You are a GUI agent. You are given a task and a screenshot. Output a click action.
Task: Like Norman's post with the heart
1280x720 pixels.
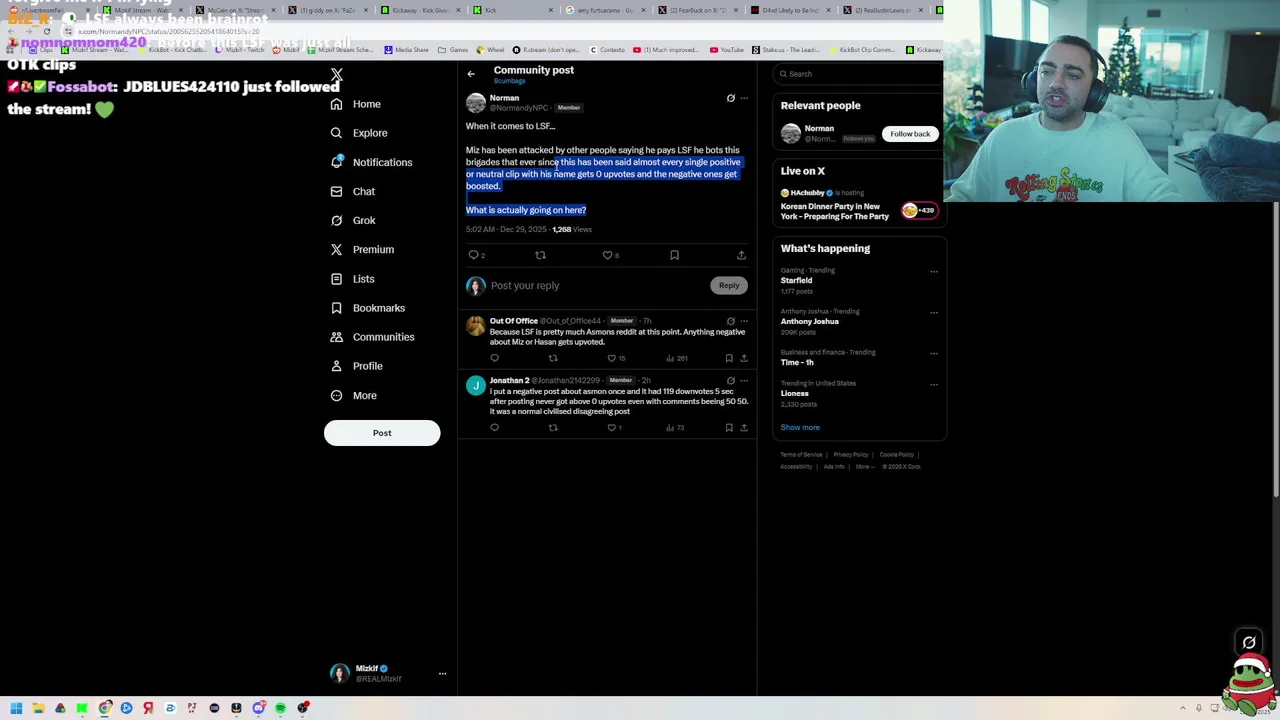tap(607, 255)
